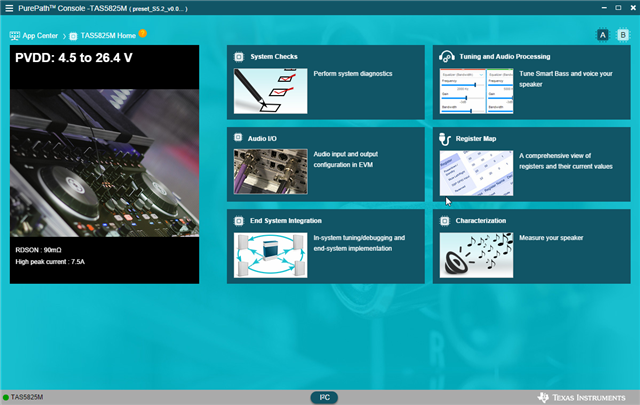Open the equalizer sliders thumbnail
640x405 pixels.
tap(476, 91)
